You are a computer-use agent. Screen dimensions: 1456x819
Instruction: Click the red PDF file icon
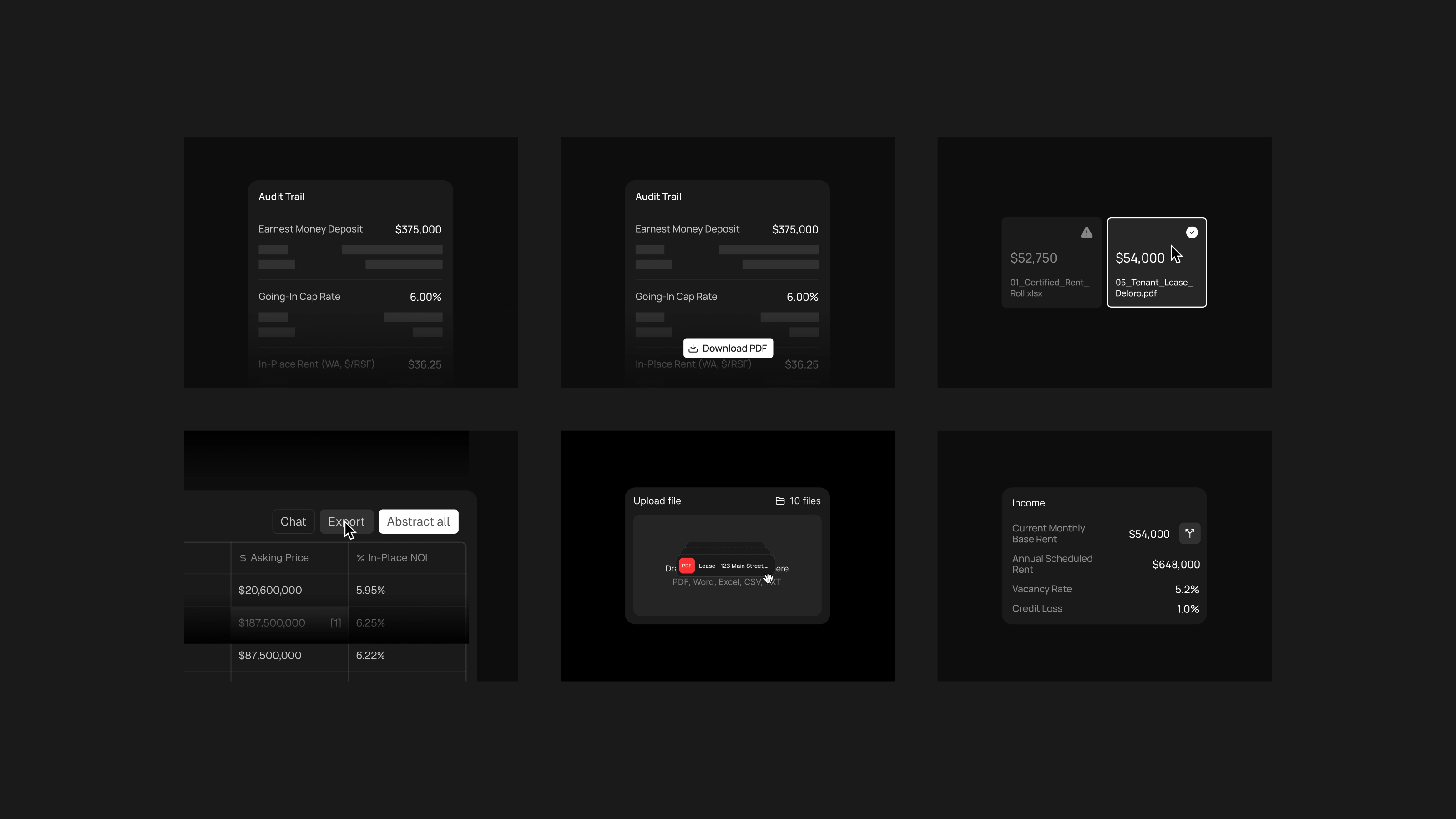point(687,565)
